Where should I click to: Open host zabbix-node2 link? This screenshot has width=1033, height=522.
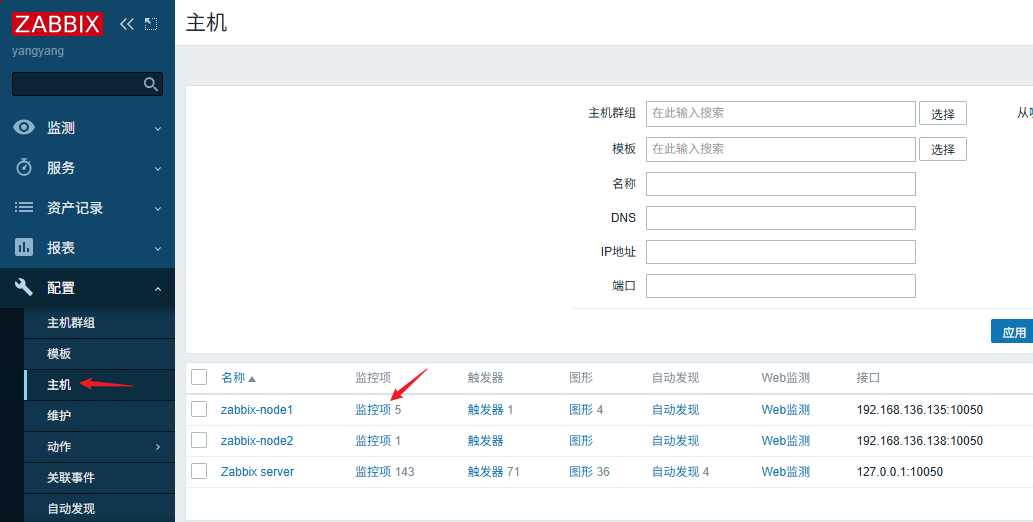256,440
